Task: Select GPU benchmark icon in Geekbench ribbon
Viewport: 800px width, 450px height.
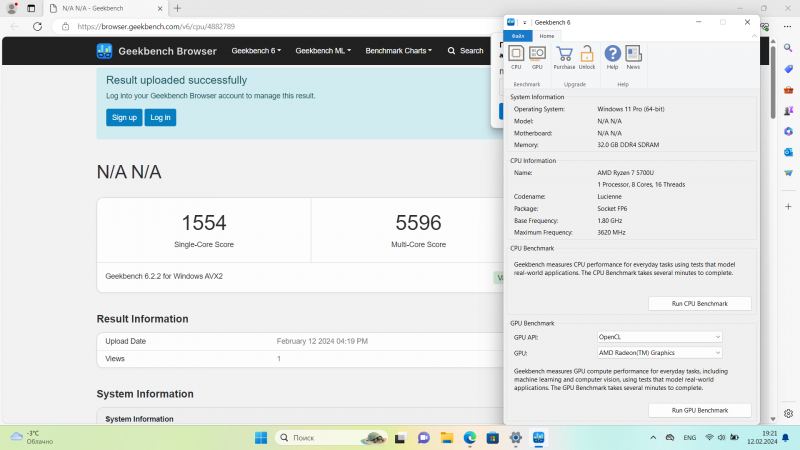Action: 537,57
